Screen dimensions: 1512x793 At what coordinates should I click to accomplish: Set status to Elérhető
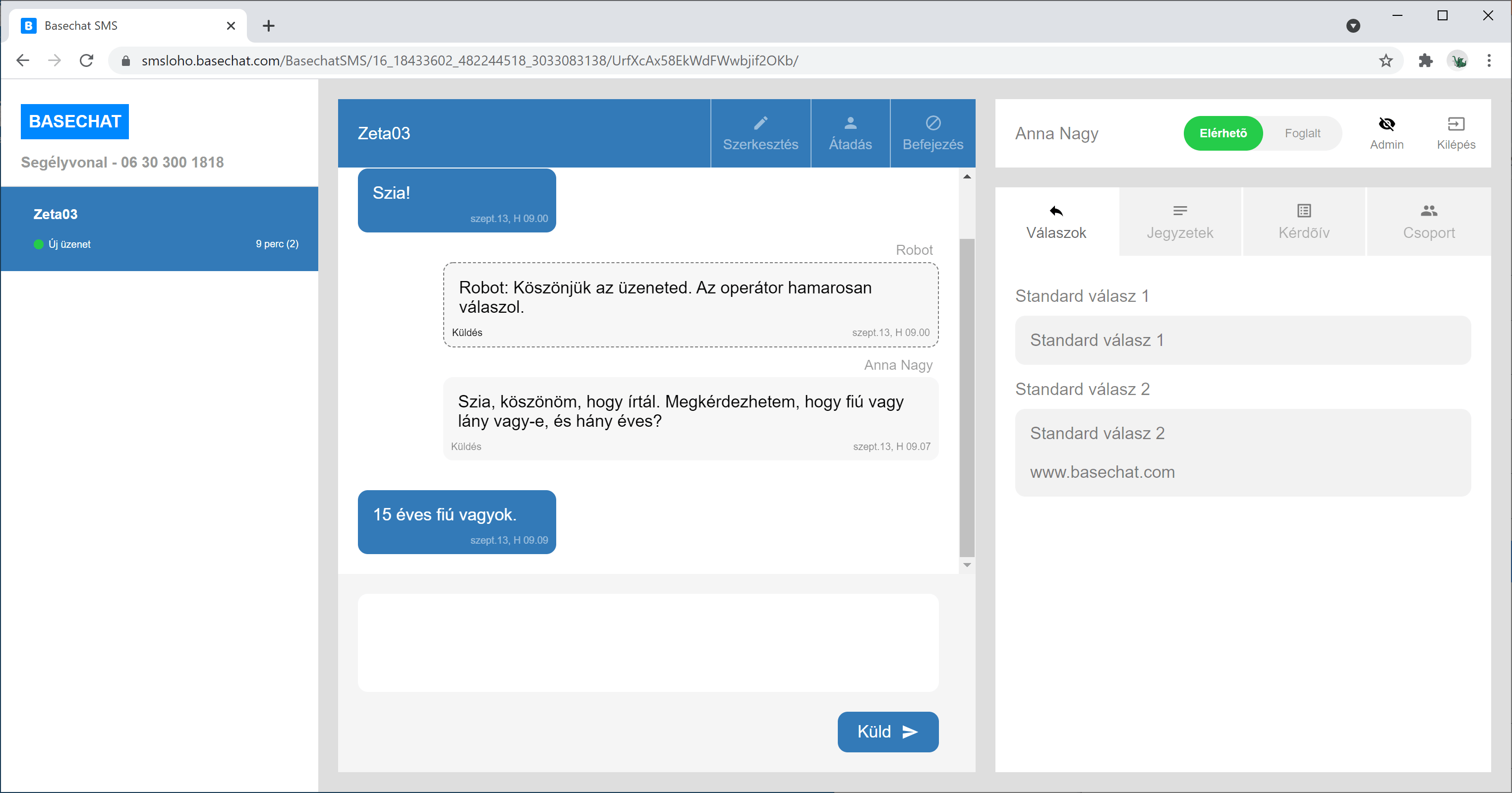1222,133
